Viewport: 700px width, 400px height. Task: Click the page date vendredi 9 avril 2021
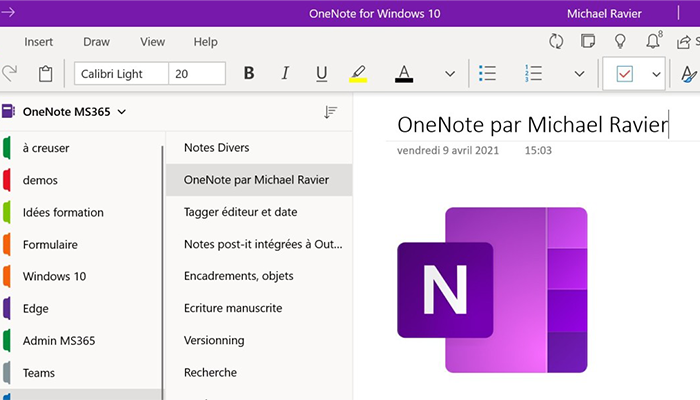[448, 150]
